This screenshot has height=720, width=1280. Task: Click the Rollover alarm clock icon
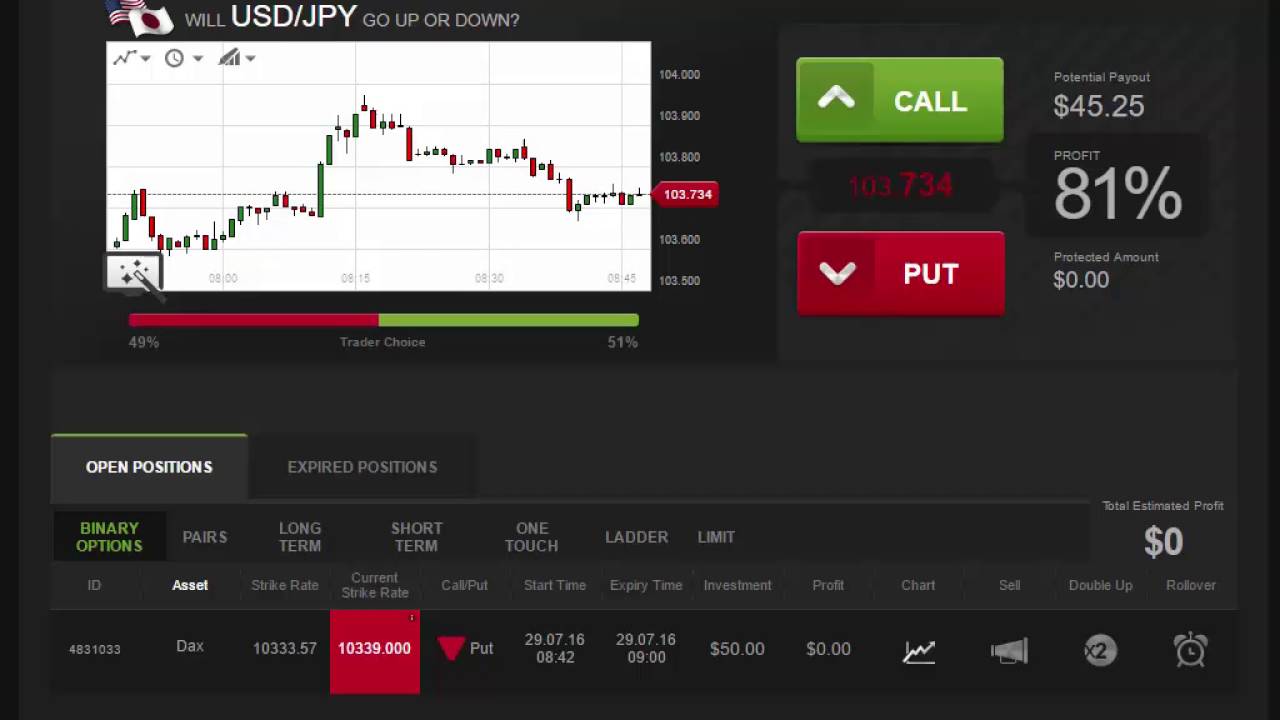tap(1190, 650)
